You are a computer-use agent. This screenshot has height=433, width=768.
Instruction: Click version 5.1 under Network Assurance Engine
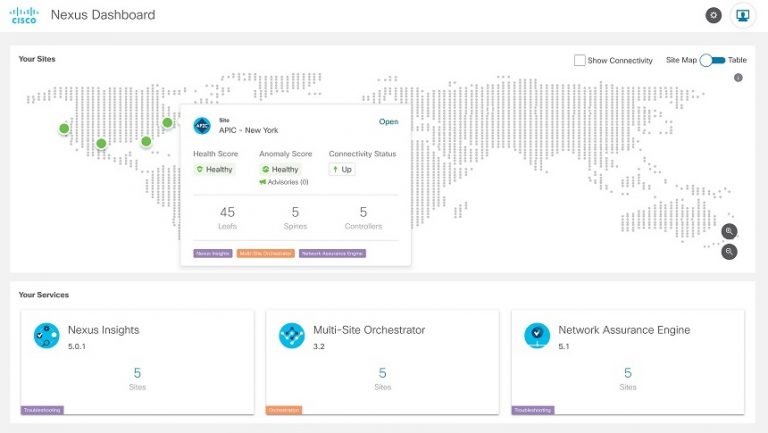564,346
